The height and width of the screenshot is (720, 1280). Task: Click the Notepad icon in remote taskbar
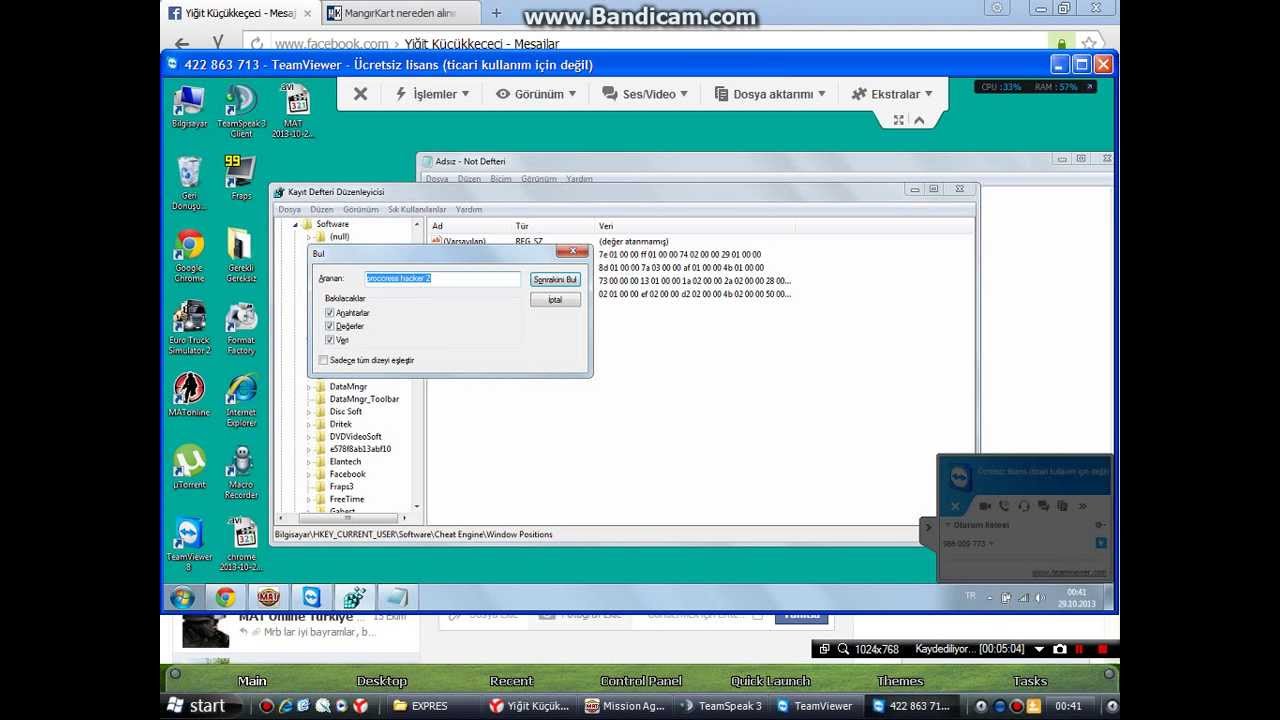pyautogui.click(x=398, y=598)
